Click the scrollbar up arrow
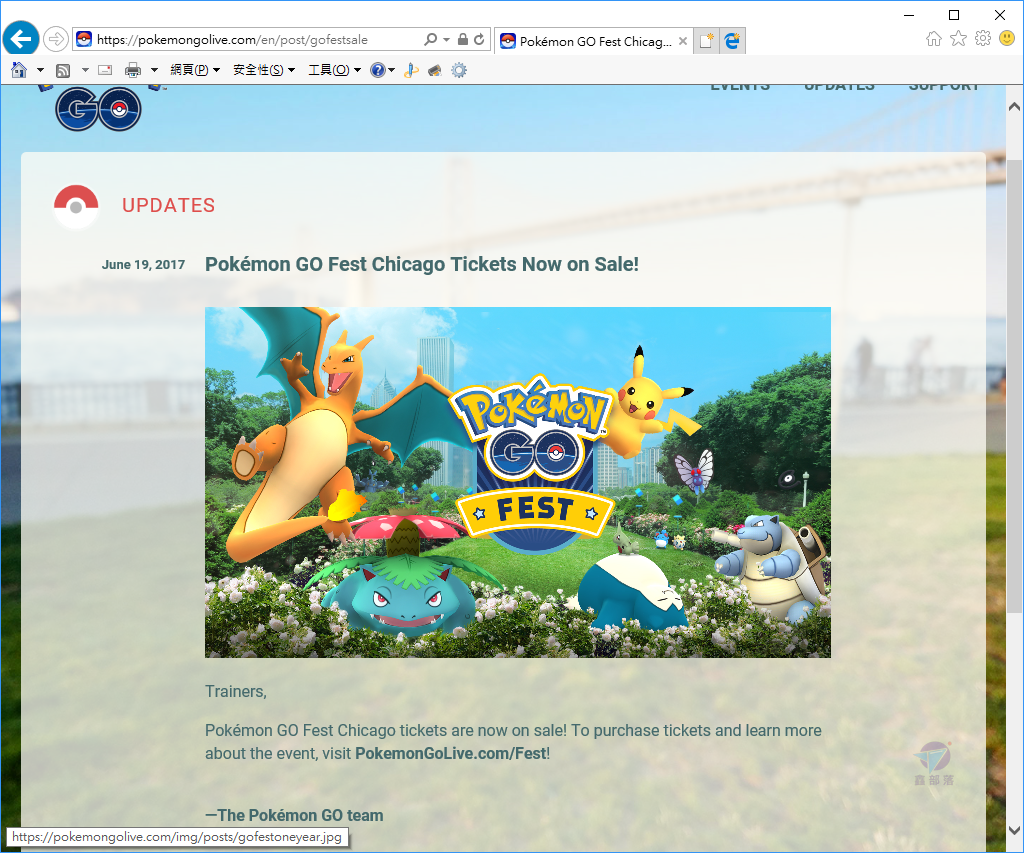Image resolution: width=1024 pixels, height=853 pixels. click(1014, 106)
